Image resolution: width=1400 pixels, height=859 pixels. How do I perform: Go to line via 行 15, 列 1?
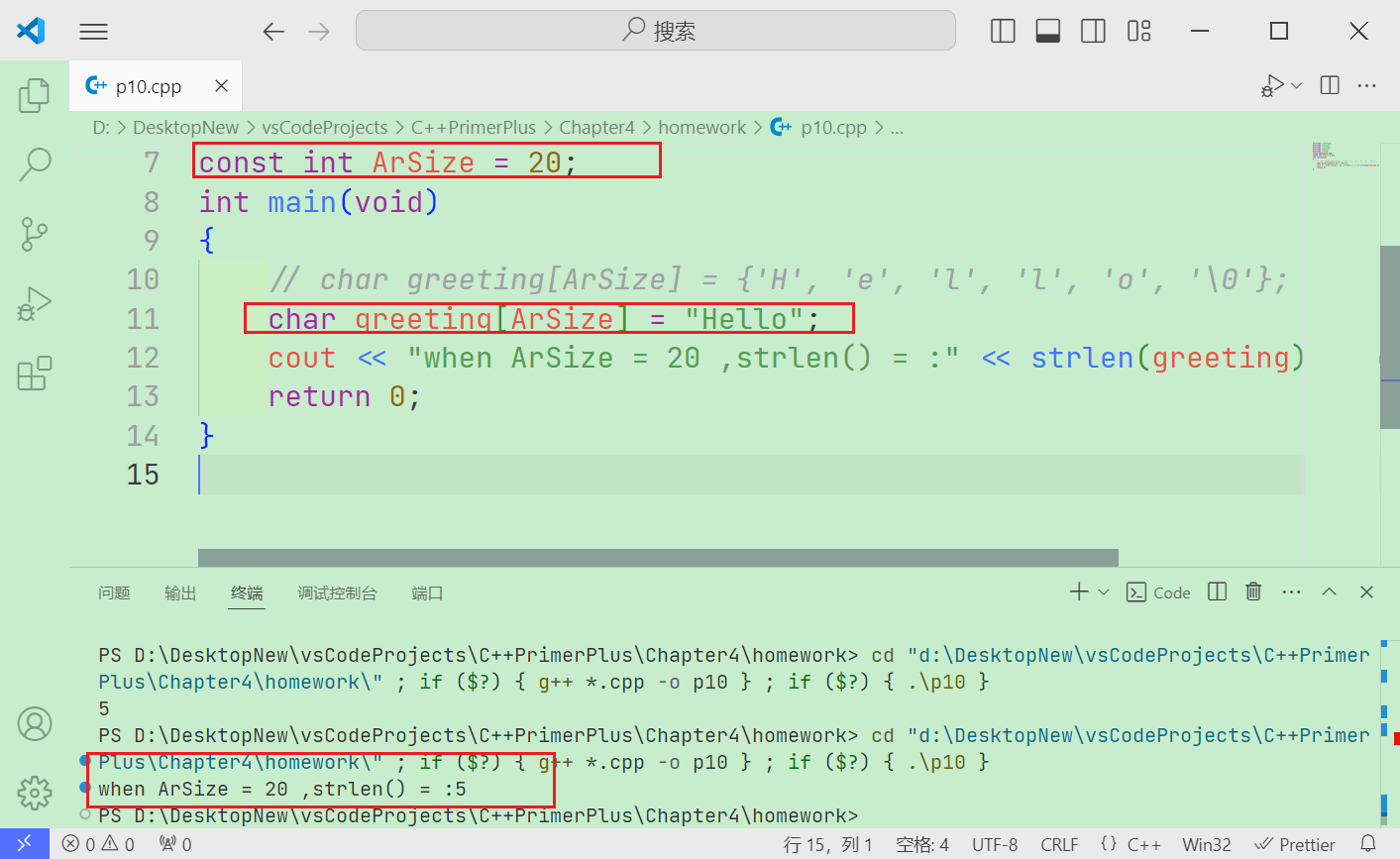(x=828, y=844)
